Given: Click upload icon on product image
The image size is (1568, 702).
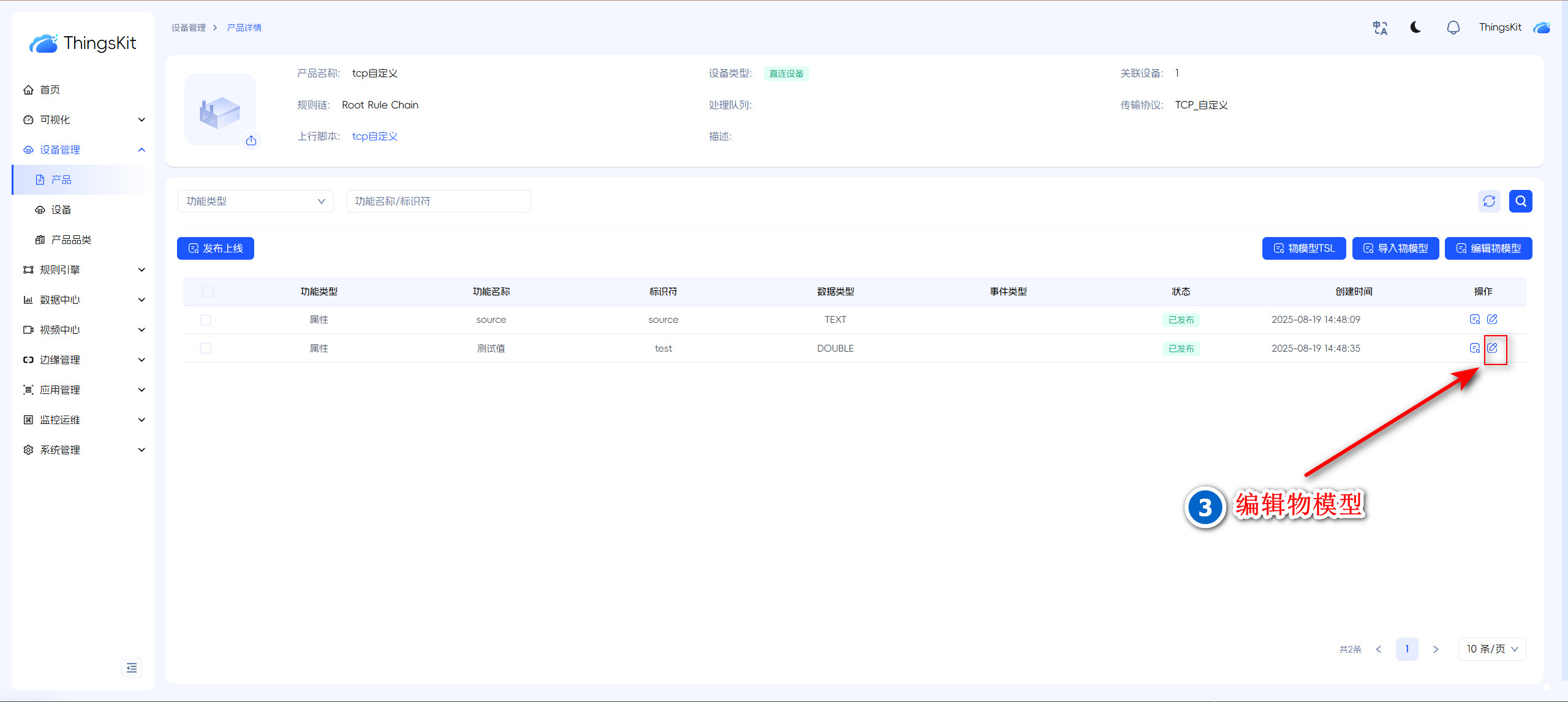Looking at the screenshot, I should point(251,140).
